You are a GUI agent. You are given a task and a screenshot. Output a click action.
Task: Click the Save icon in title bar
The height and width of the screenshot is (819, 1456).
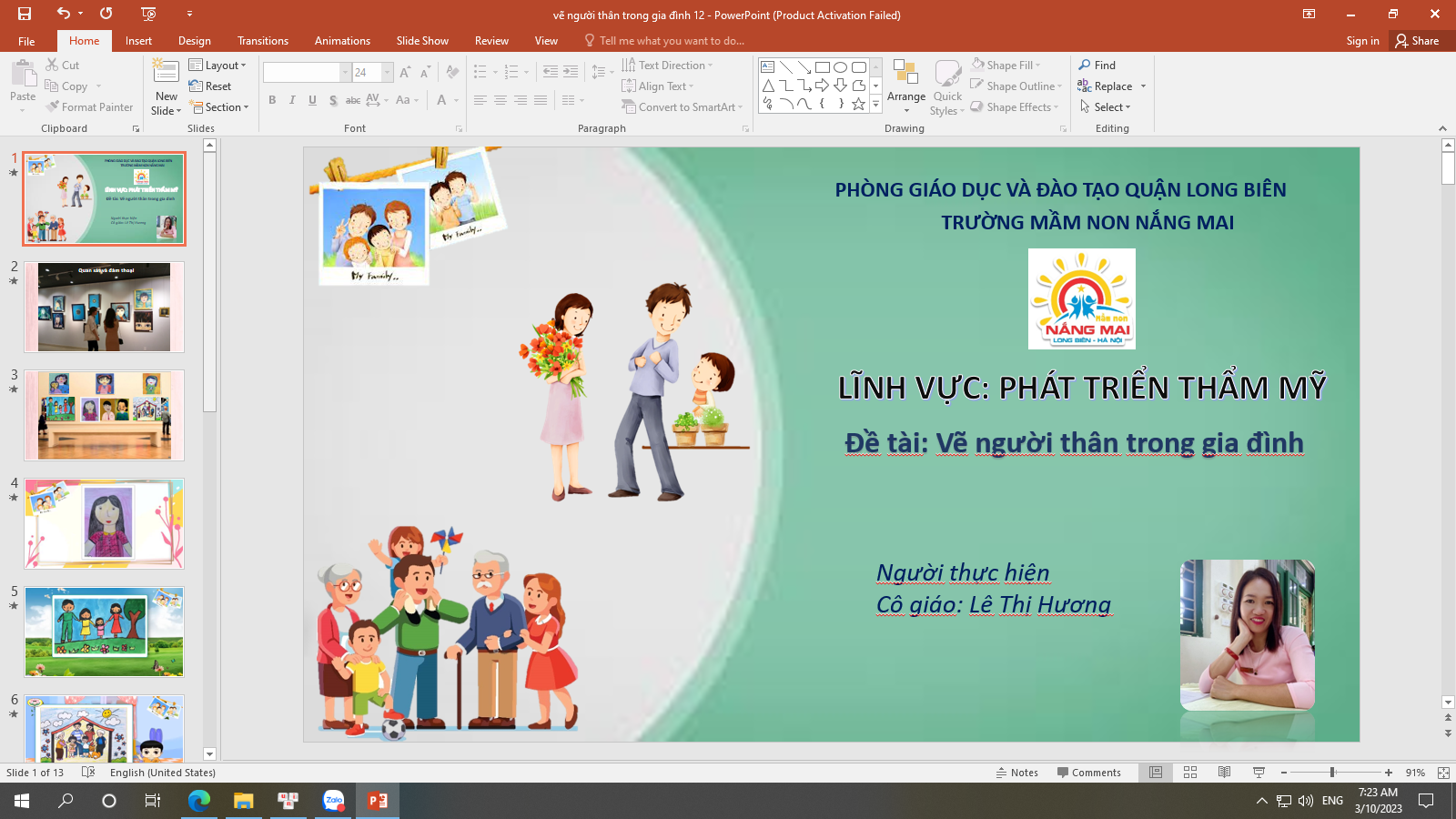click(25, 14)
